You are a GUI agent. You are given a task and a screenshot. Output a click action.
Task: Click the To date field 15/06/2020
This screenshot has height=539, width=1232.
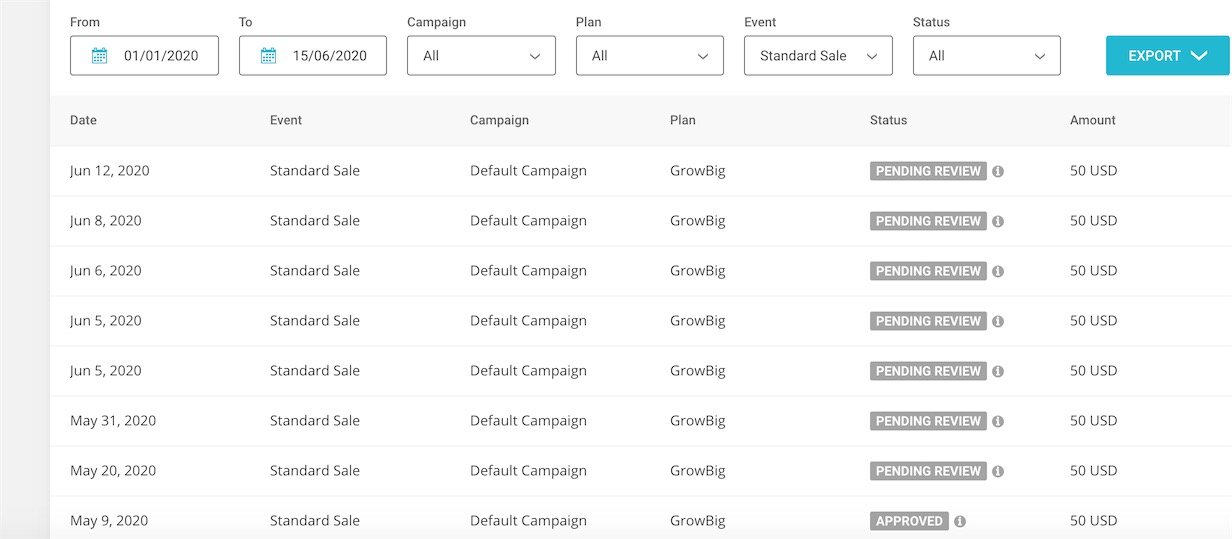(x=329, y=56)
